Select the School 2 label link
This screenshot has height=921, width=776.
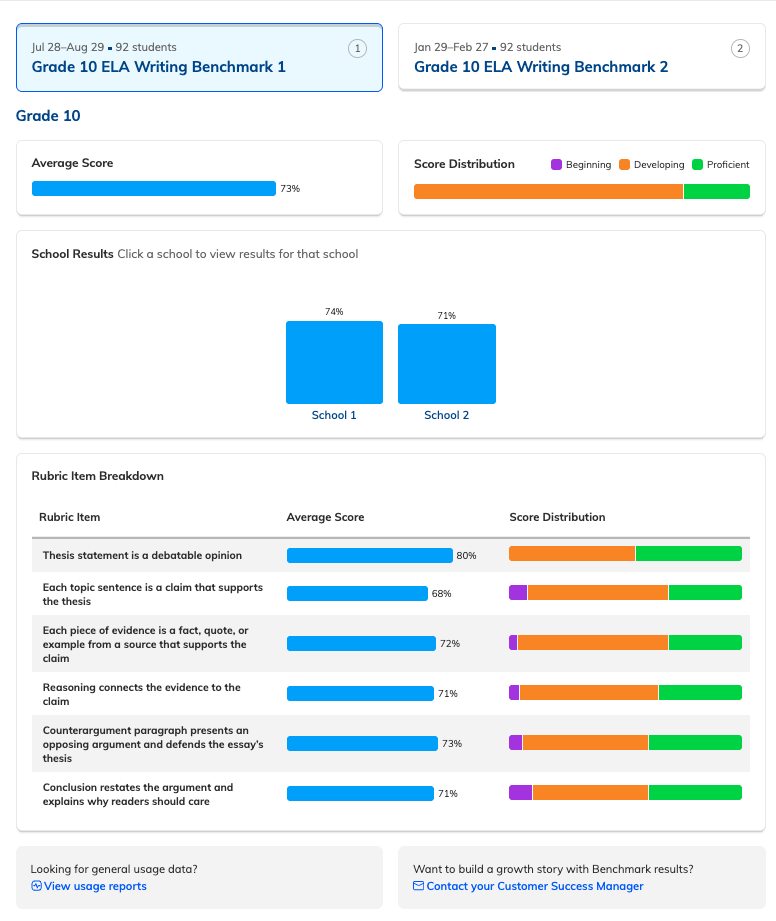pyautogui.click(x=446, y=415)
